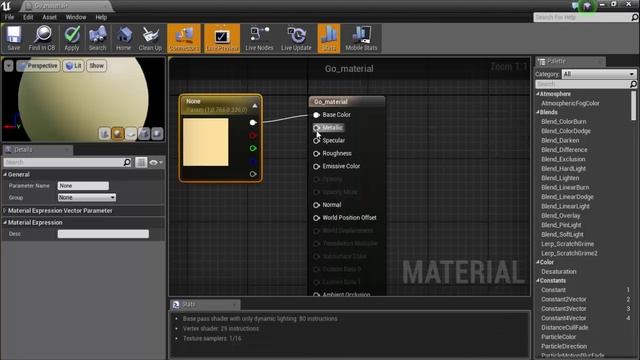Select Desaturation in the palette
This screenshot has height=360, width=640.
click(558, 272)
